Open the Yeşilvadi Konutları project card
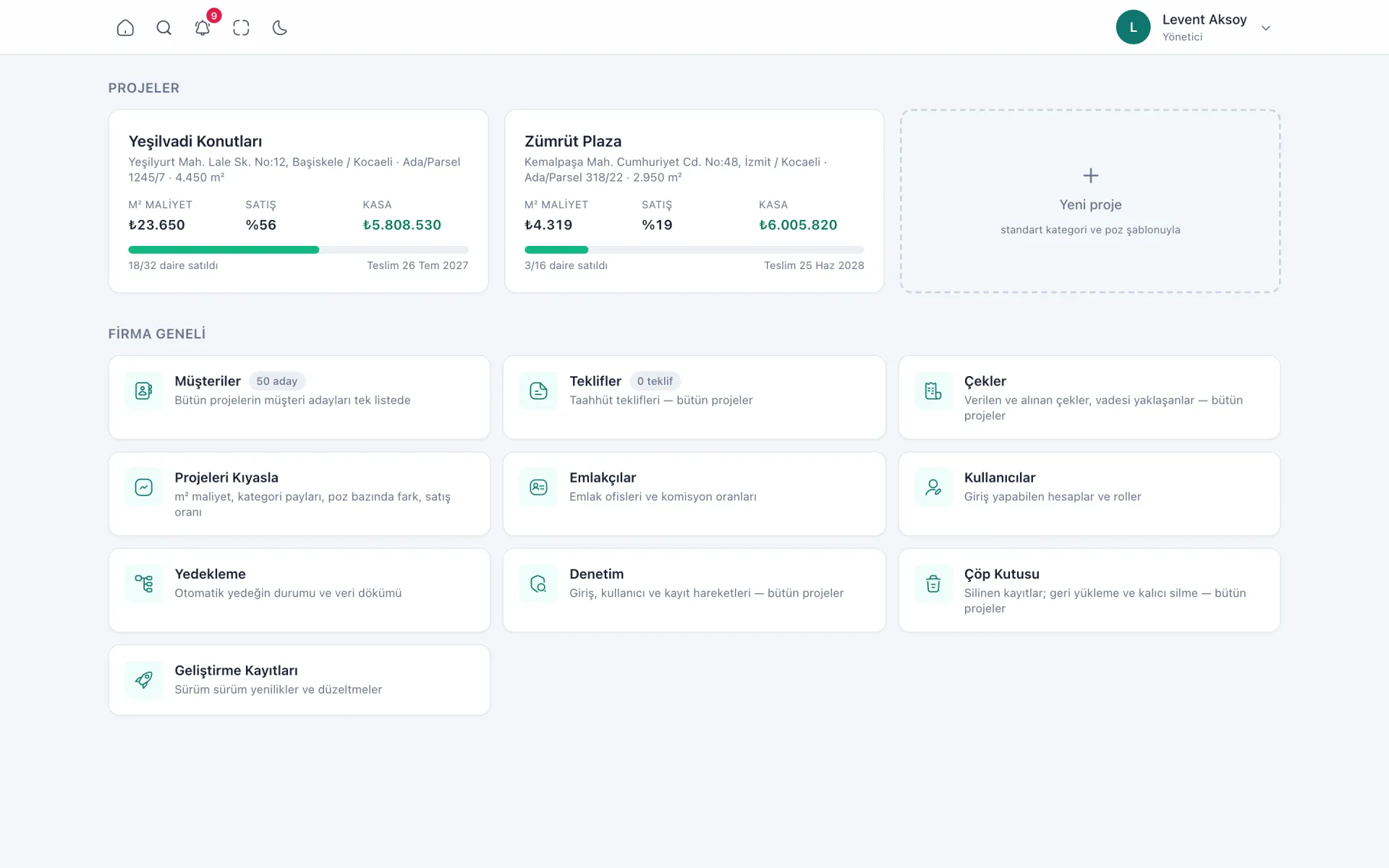 pos(298,201)
